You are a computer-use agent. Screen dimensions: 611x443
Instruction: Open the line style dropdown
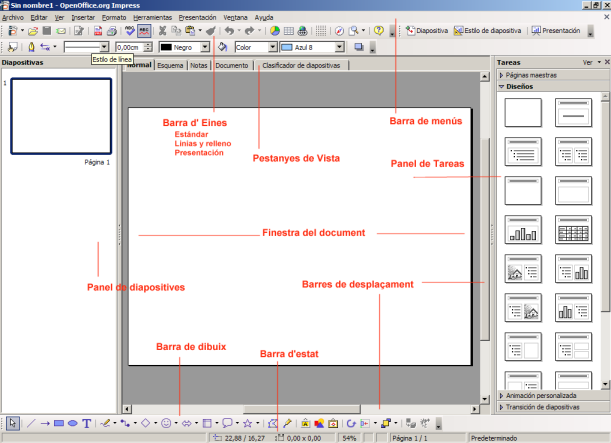(104, 47)
